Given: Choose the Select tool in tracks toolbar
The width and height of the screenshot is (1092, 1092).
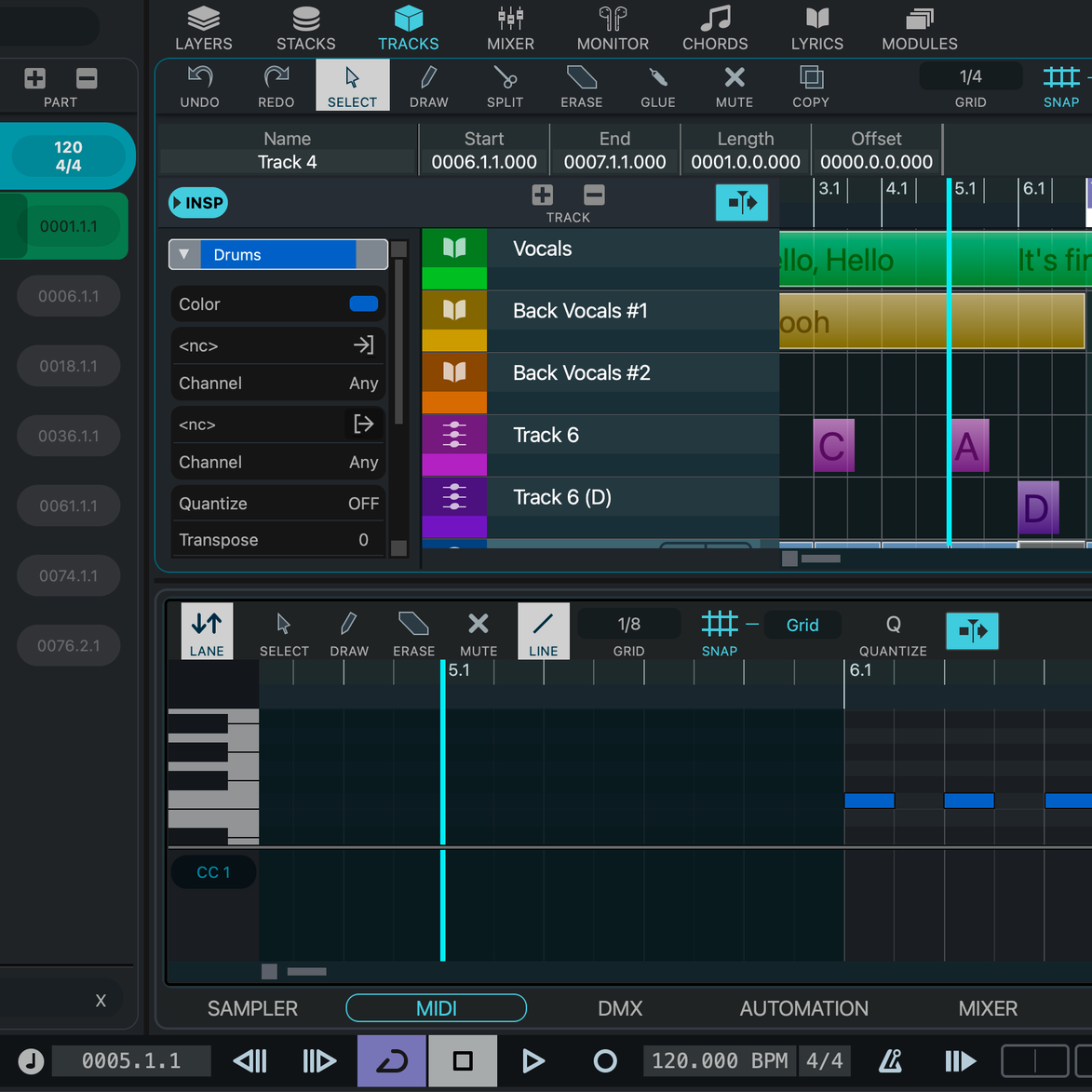Looking at the screenshot, I should pyautogui.click(x=353, y=85).
